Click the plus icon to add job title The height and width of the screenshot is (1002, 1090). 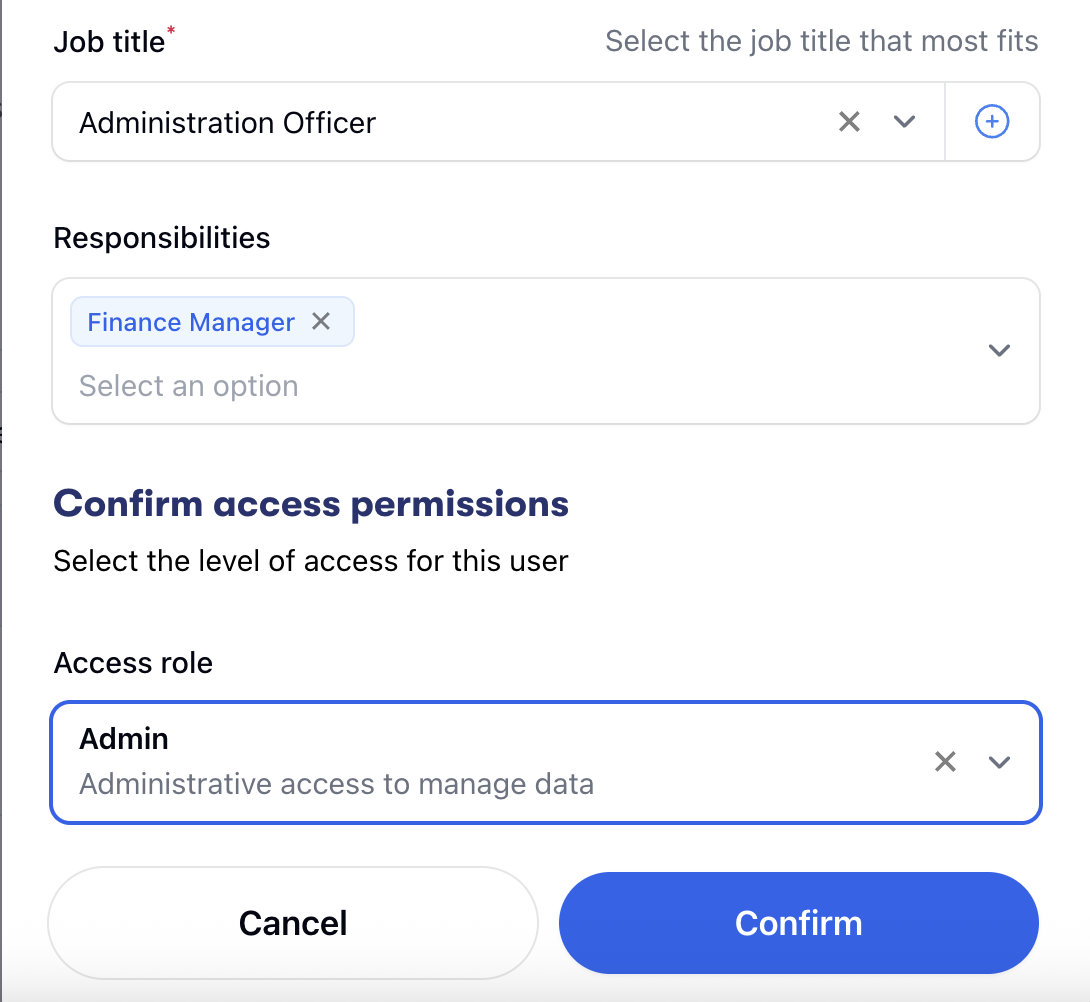coord(992,122)
